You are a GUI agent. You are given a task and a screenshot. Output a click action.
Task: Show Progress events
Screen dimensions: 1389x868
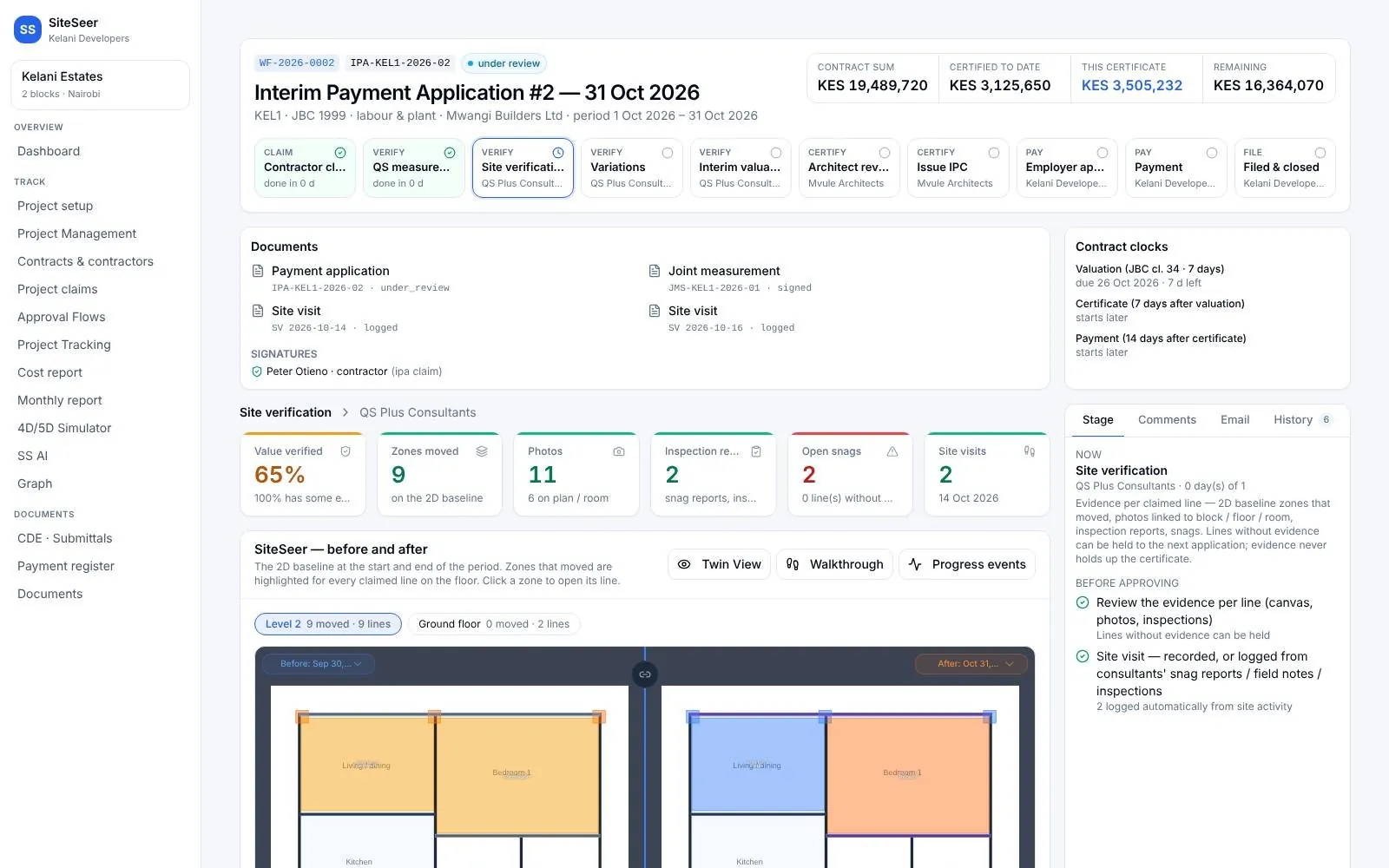[967, 564]
